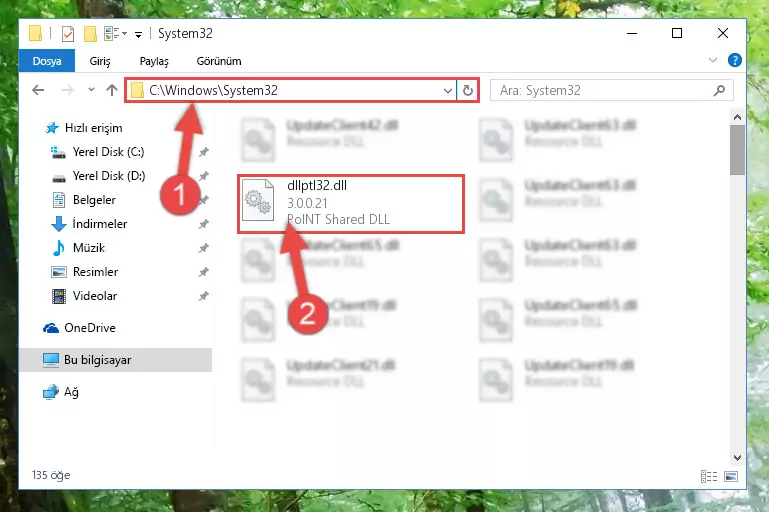
Task: Expand the ribbon with the chevron arrow
Action: (x=713, y=60)
